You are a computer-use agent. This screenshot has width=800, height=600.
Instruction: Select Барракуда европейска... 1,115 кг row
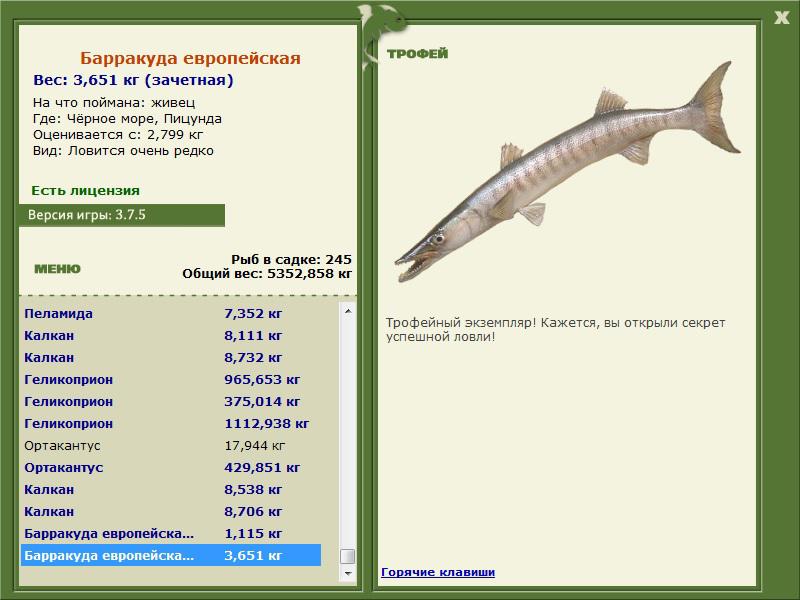point(171,533)
